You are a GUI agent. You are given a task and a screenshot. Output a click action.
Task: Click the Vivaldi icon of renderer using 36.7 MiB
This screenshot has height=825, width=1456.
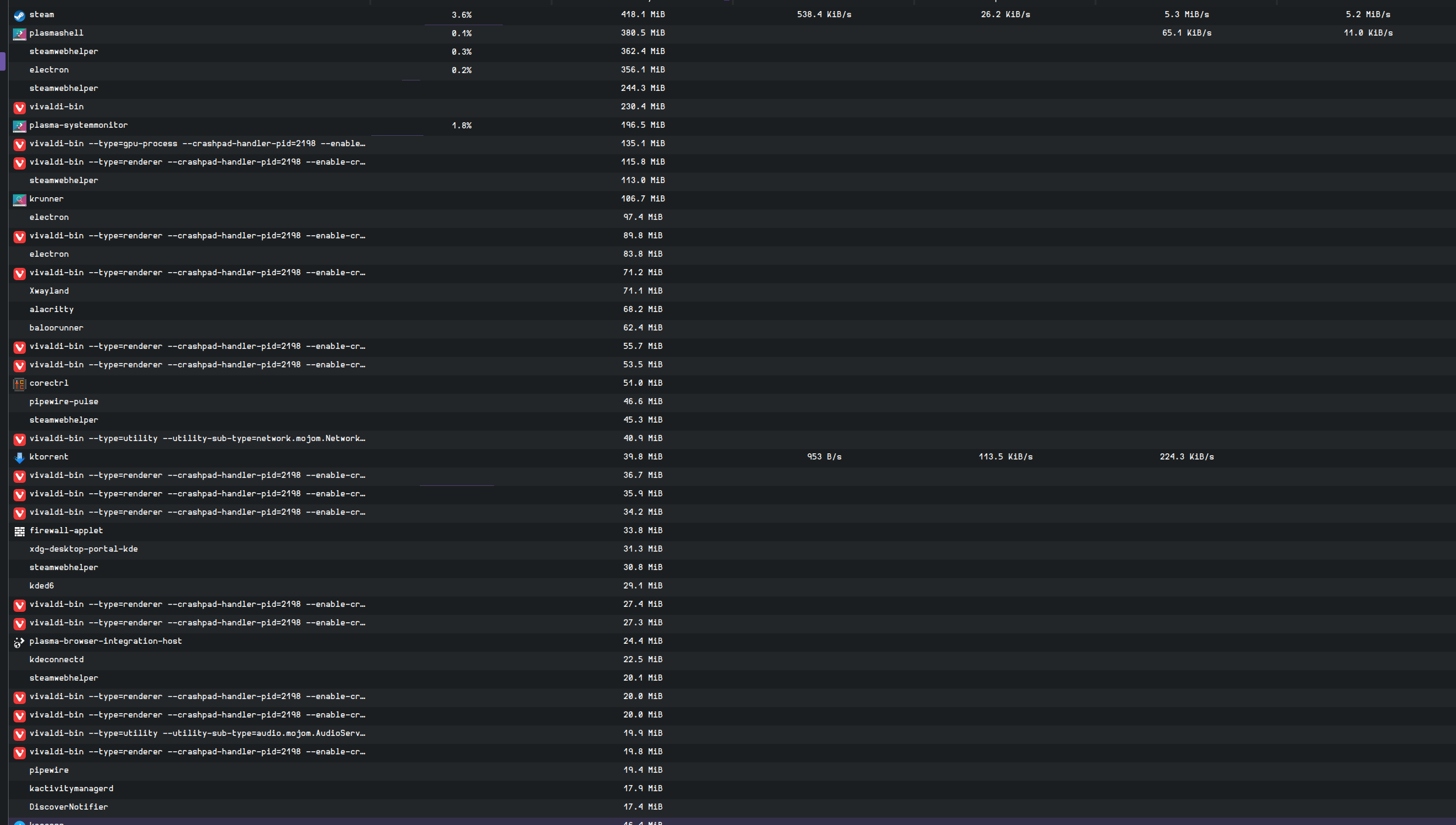[x=20, y=476]
